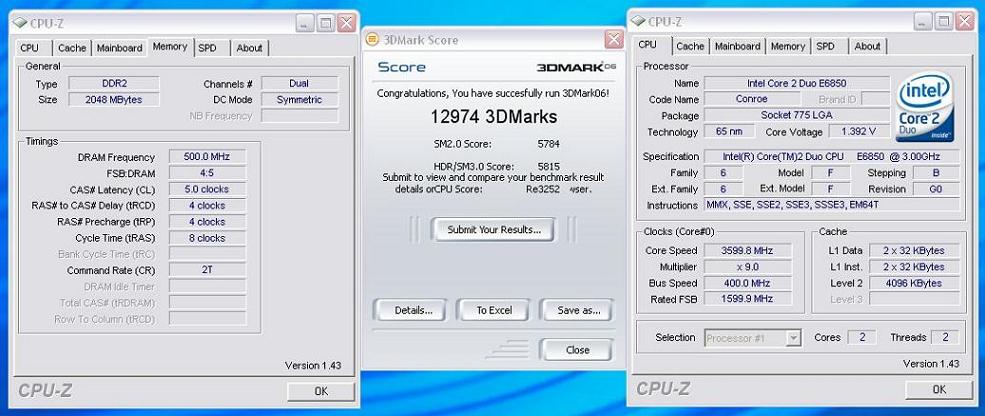Click the Threads count field
The width and height of the screenshot is (985, 416).
[945, 337]
